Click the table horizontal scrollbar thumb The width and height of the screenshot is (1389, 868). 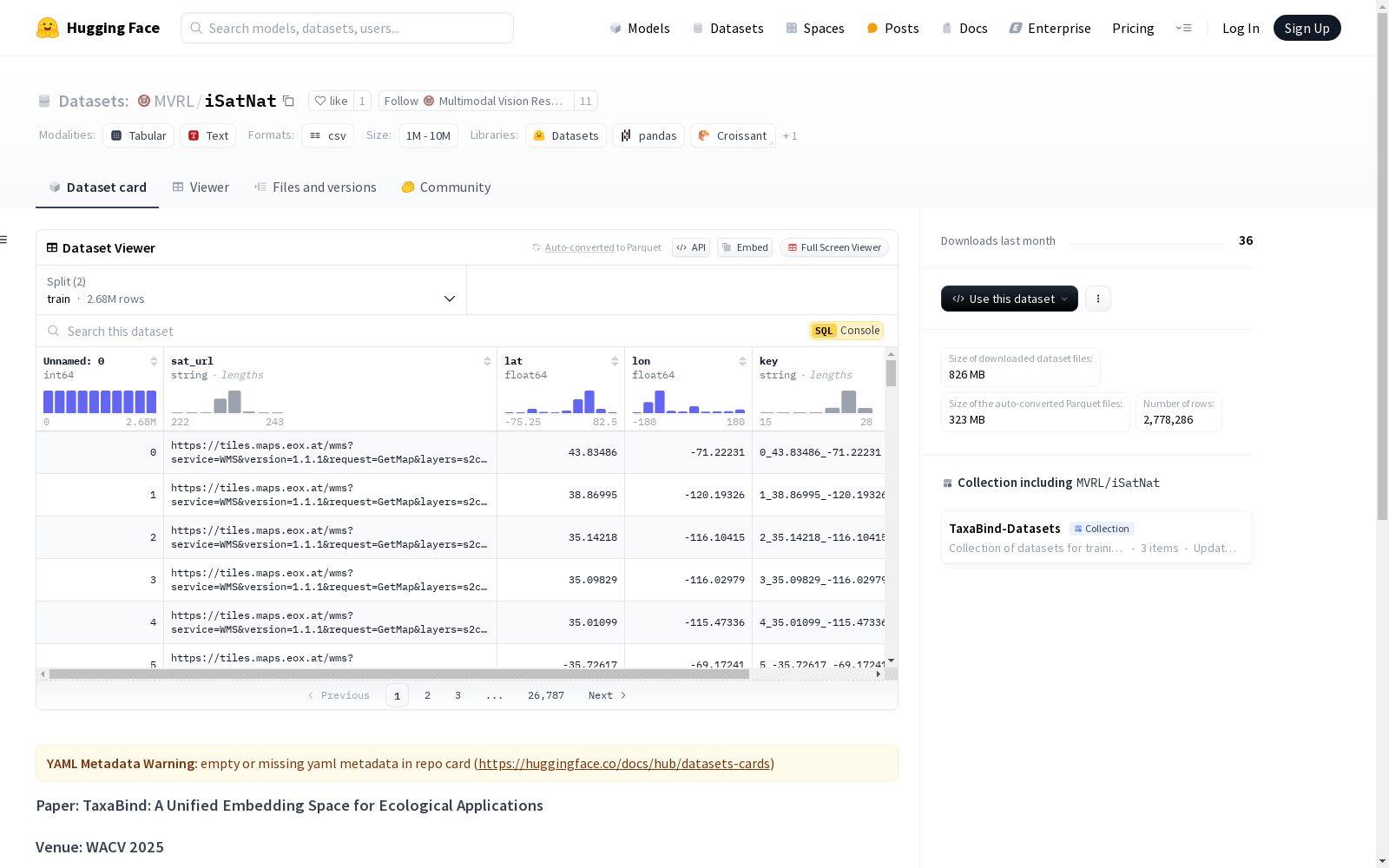(399, 674)
